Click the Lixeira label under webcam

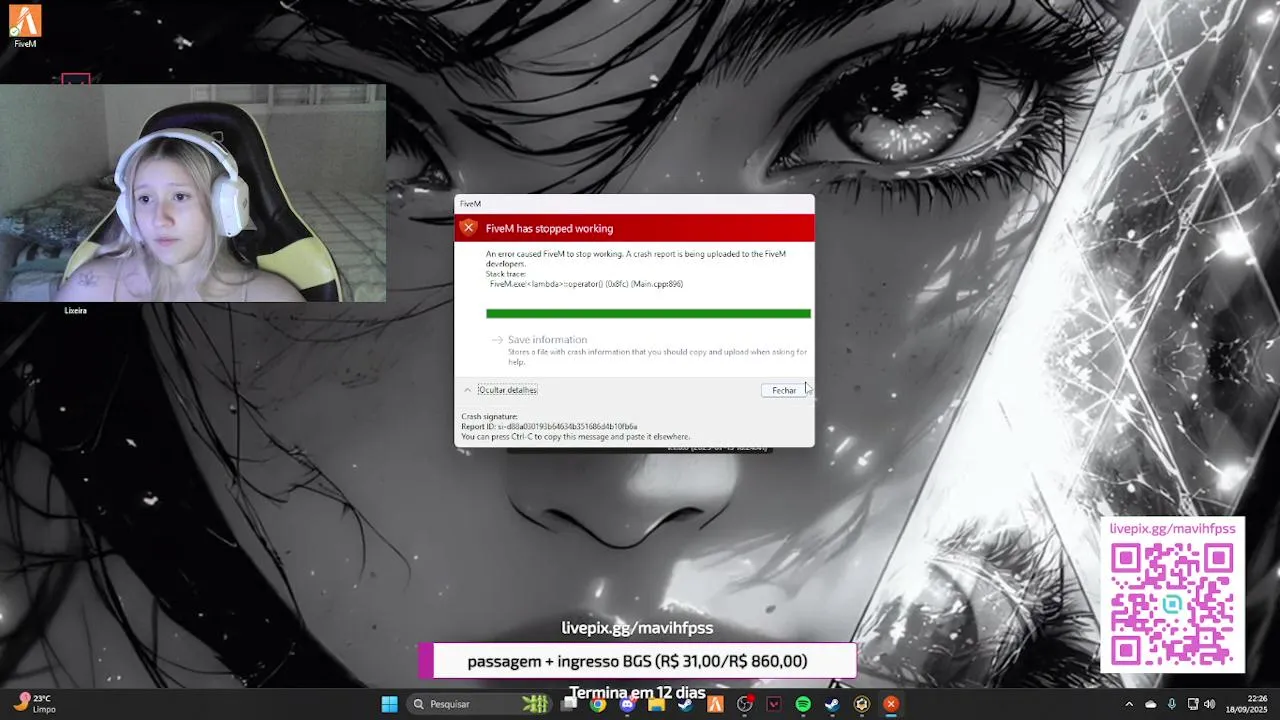(75, 311)
